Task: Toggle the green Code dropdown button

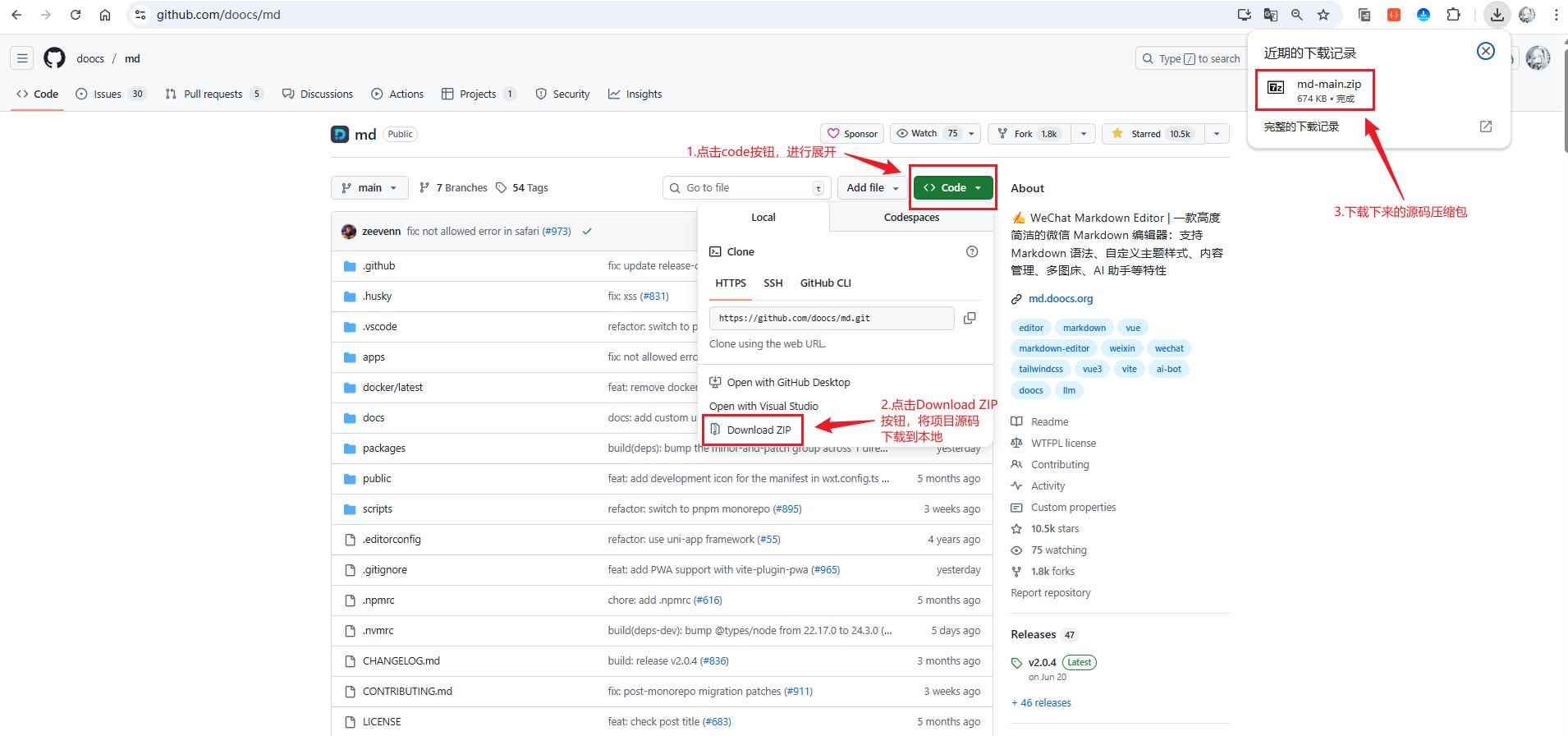Action: [x=953, y=188]
